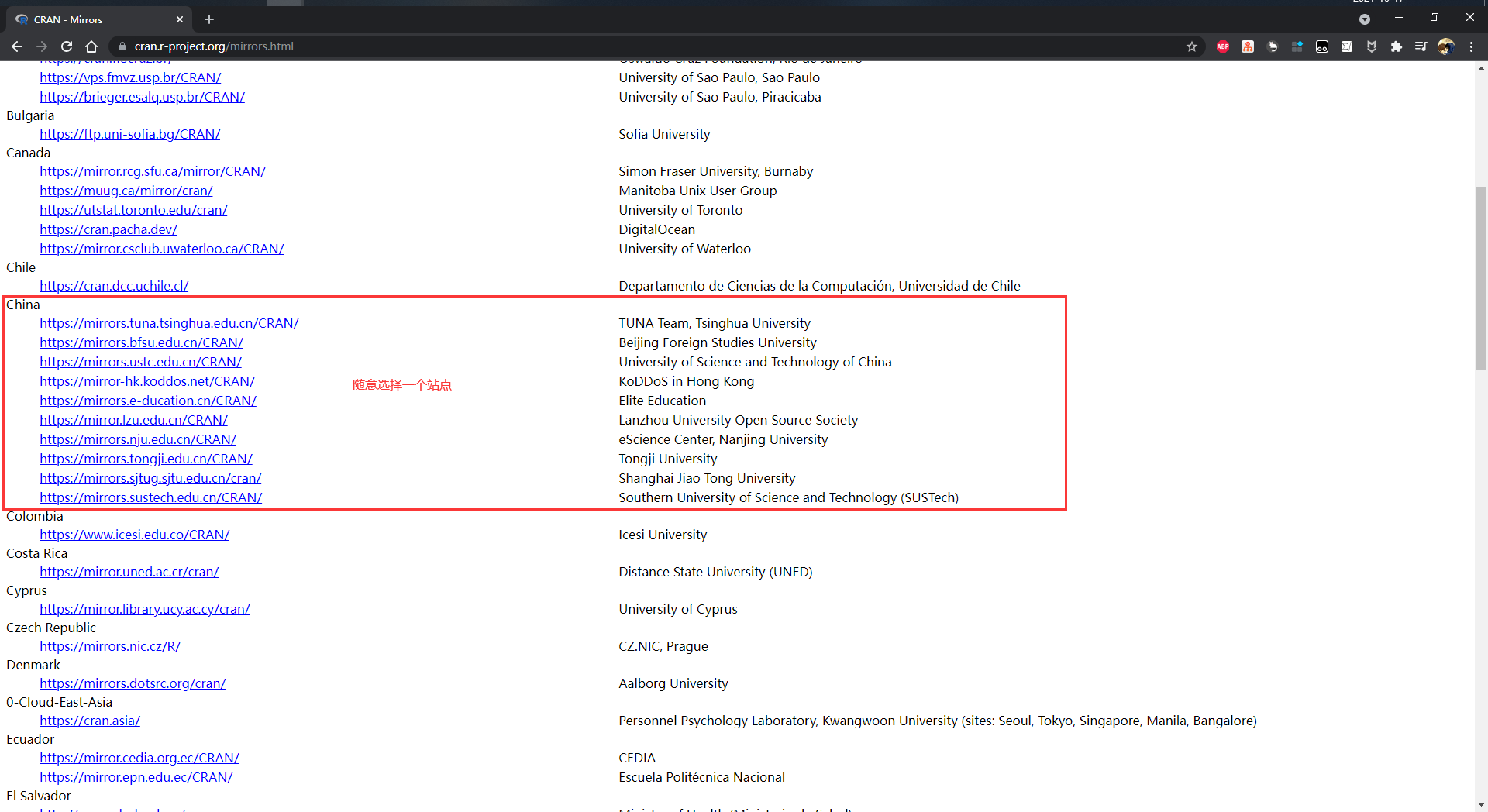Open the media control playlist icon
This screenshot has width=1488, height=812.
pos(1421,46)
